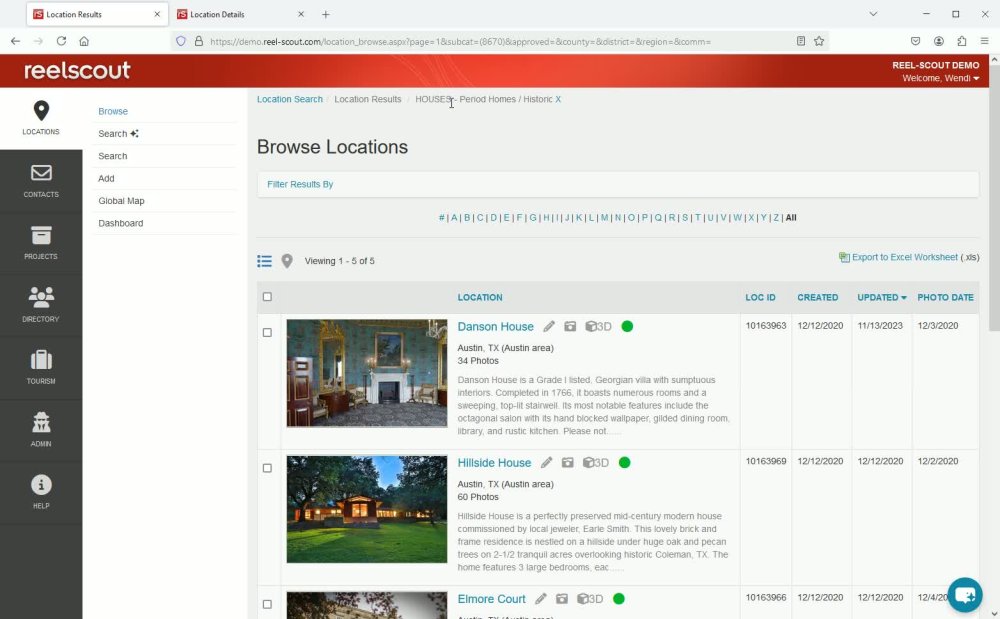1000x619 pixels.
Task: Sort by Created column header
Action: point(818,297)
